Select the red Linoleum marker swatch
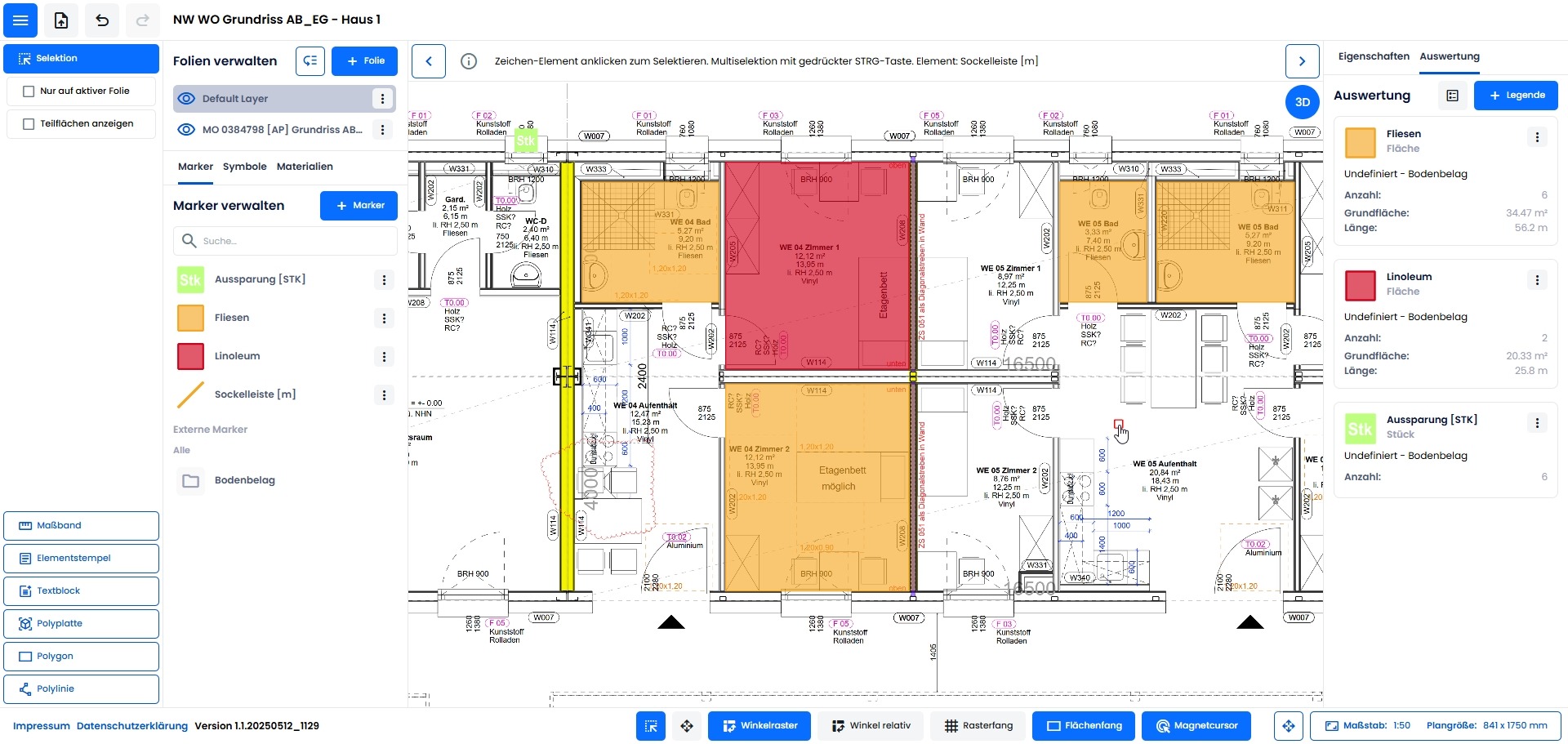The width and height of the screenshot is (1568, 744). tap(190, 356)
